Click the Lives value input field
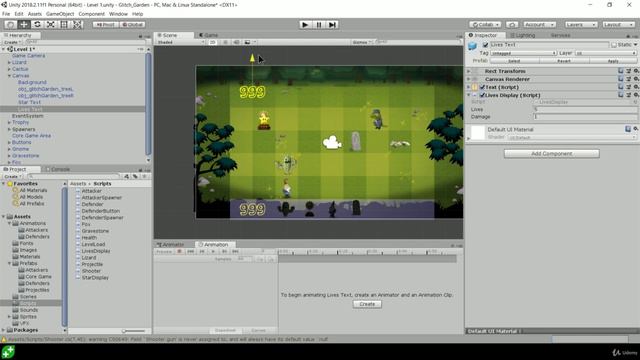The image size is (640, 360). pyautogui.click(x=585, y=109)
